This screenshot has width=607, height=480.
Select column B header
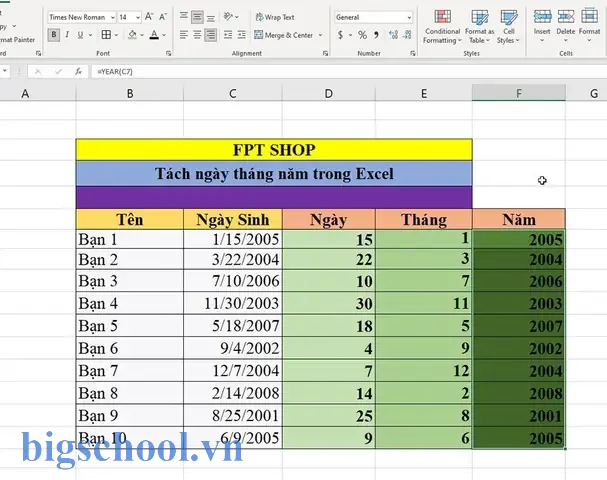130,93
